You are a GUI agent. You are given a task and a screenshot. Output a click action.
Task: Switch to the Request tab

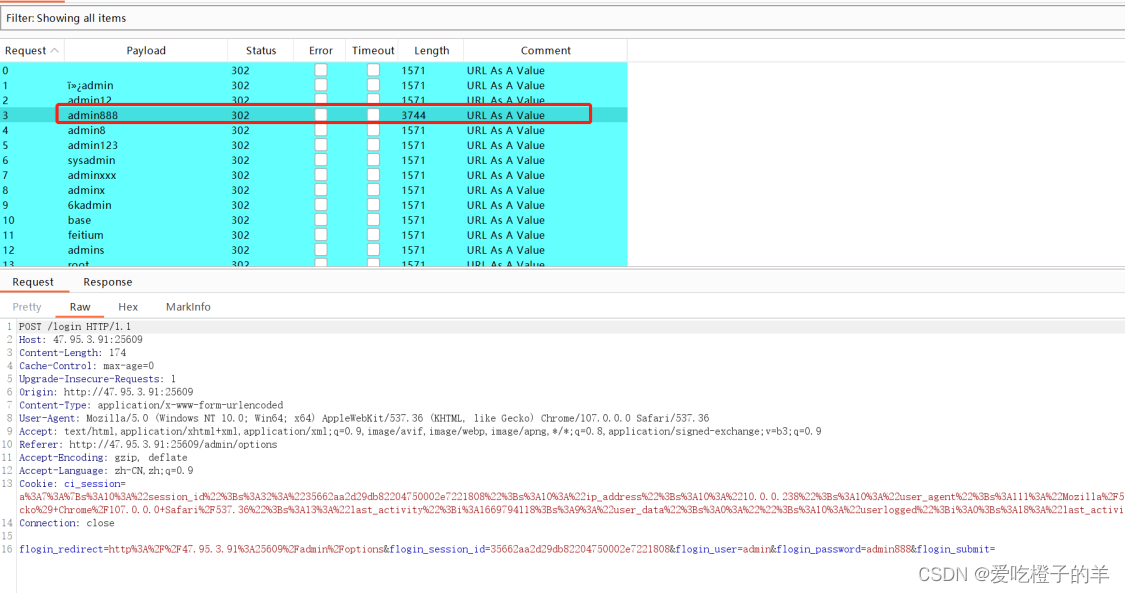[x=33, y=282]
